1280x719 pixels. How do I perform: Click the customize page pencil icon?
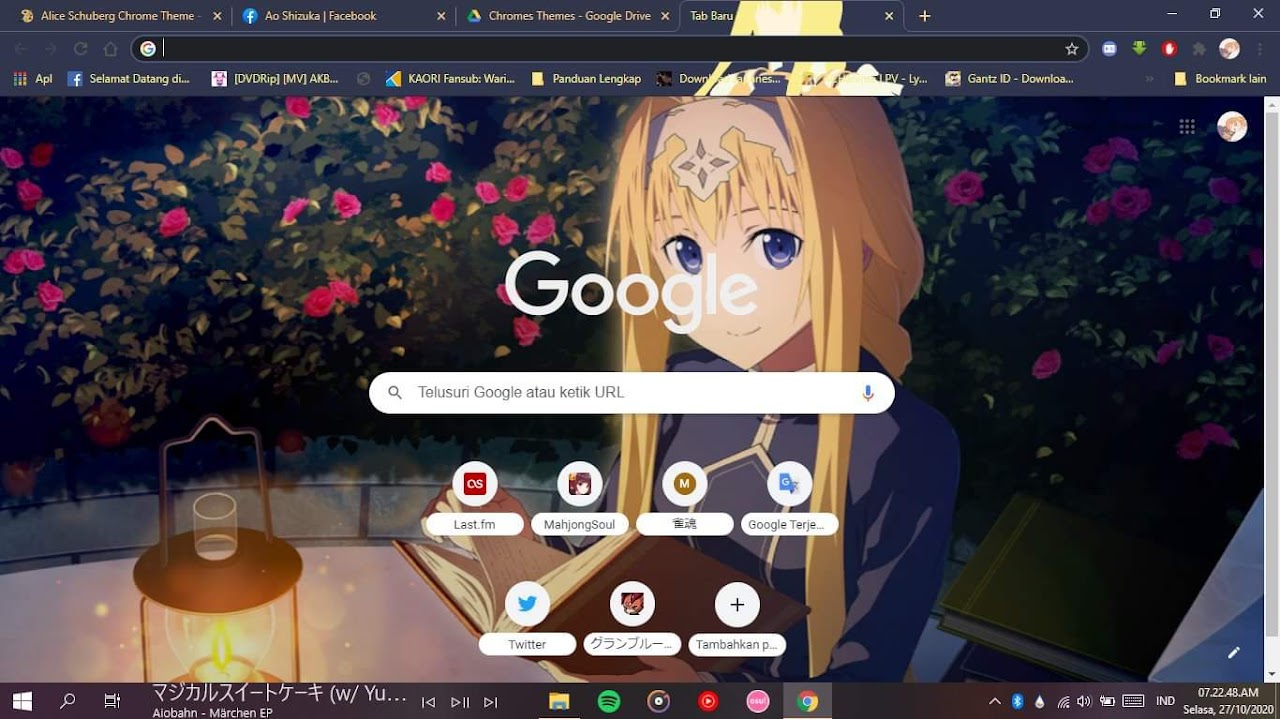[x=1233, y=652]
